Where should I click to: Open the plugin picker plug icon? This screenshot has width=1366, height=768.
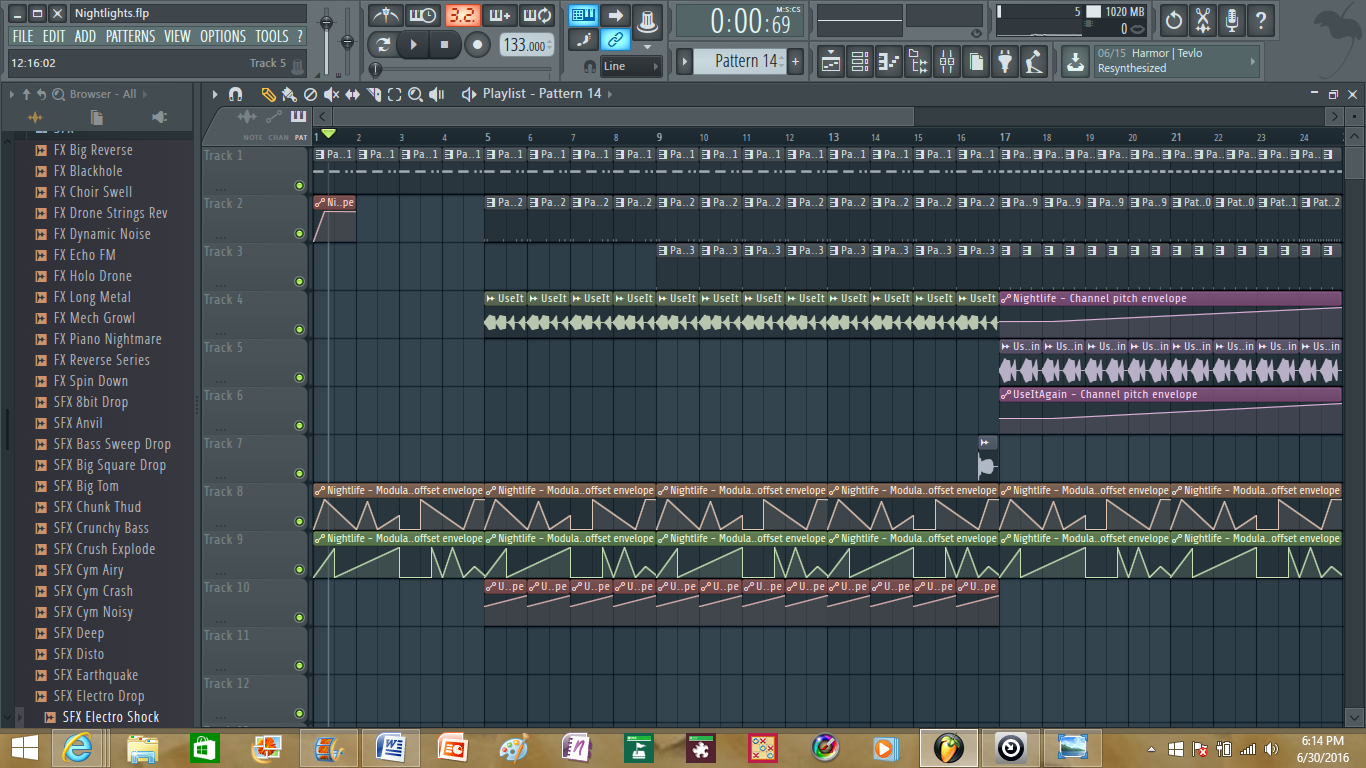click(1005, 62)
